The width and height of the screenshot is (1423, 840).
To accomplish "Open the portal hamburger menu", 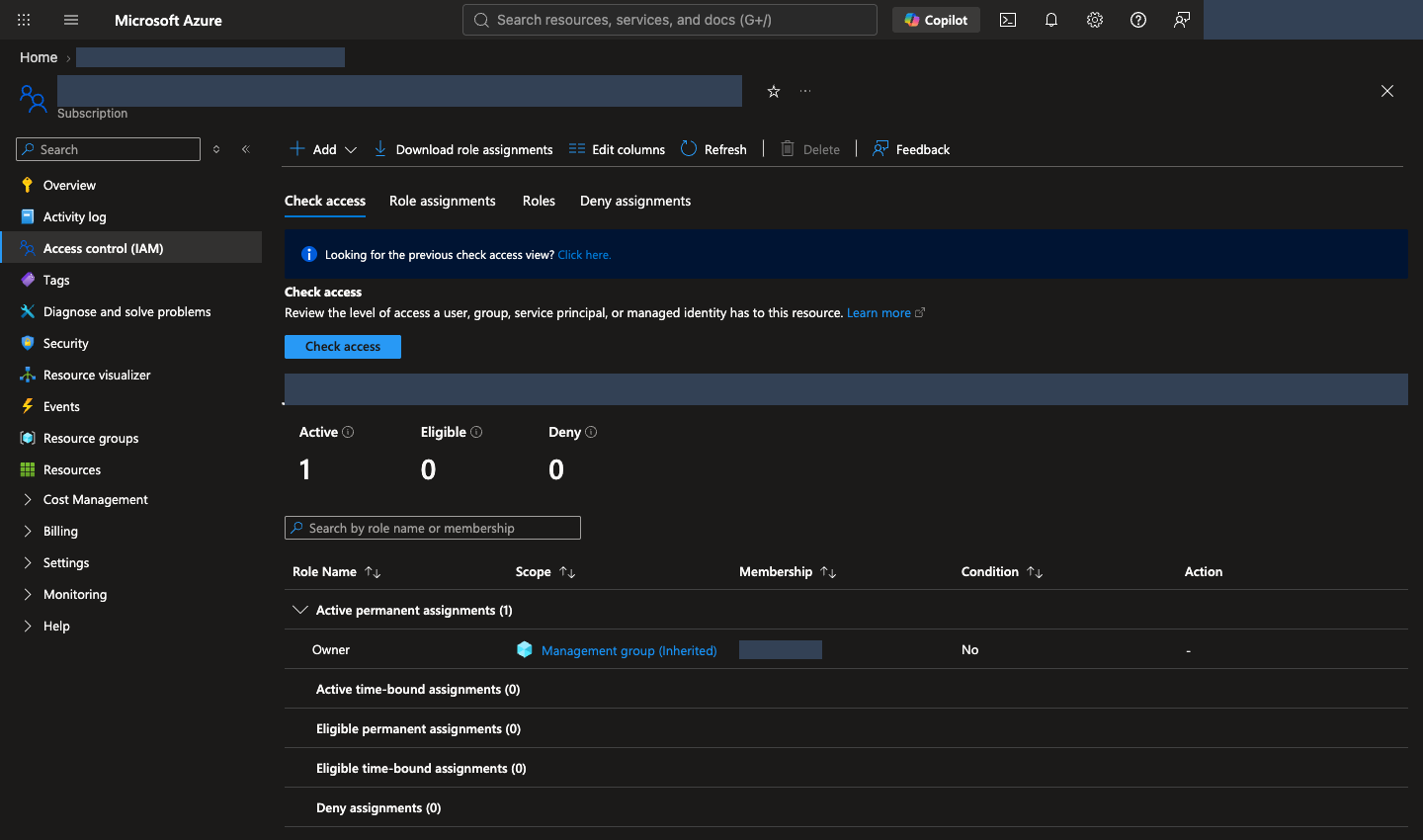I will [71, 20].
